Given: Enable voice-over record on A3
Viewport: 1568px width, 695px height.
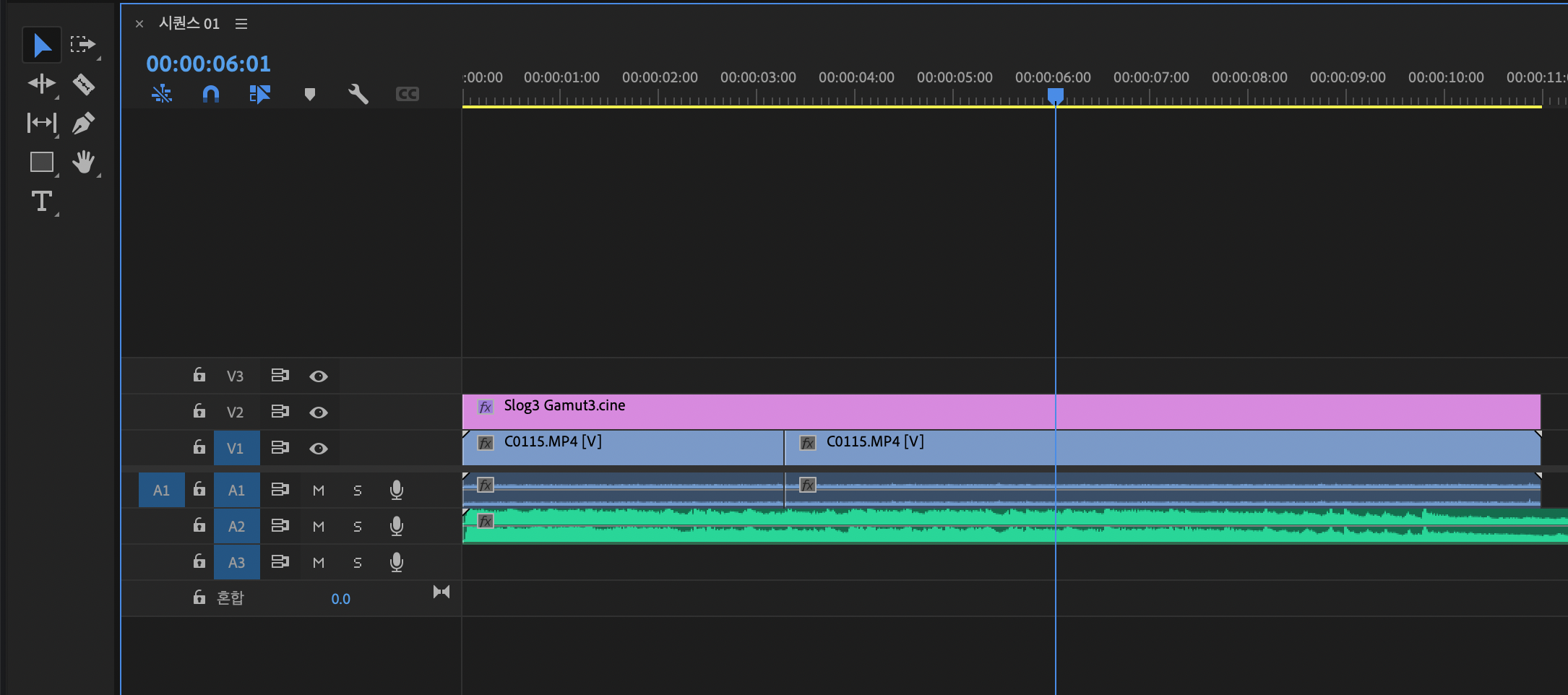Looking at the screenshot, I should tap(397, 563).
